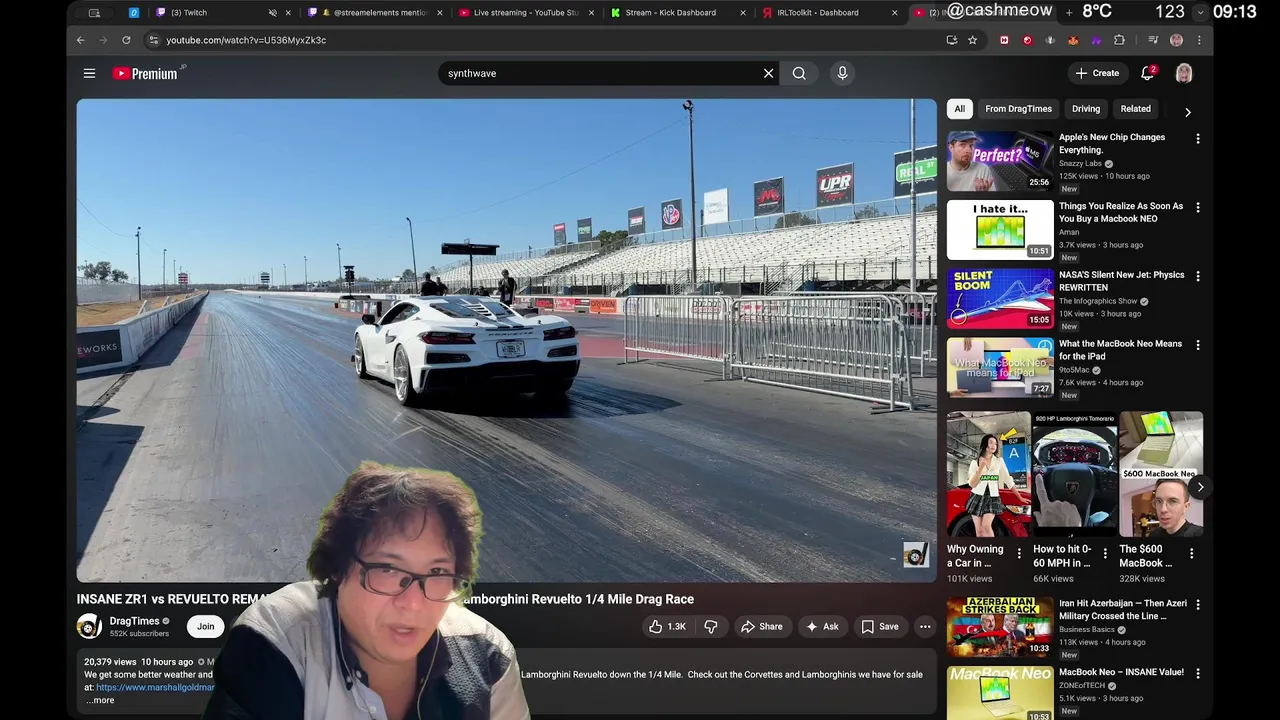
Task: Dislike the video with thumbs down
Action: tap(711, 627)
